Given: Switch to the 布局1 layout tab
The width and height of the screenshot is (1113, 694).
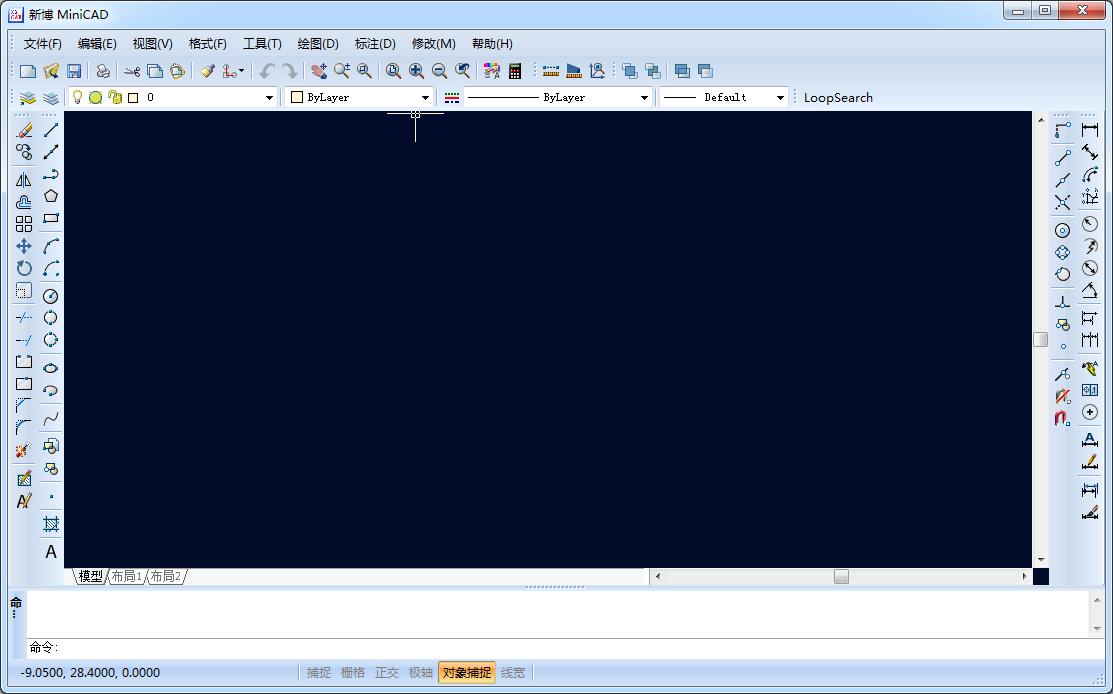Looking at the screenshot, I should coord(126,577).
